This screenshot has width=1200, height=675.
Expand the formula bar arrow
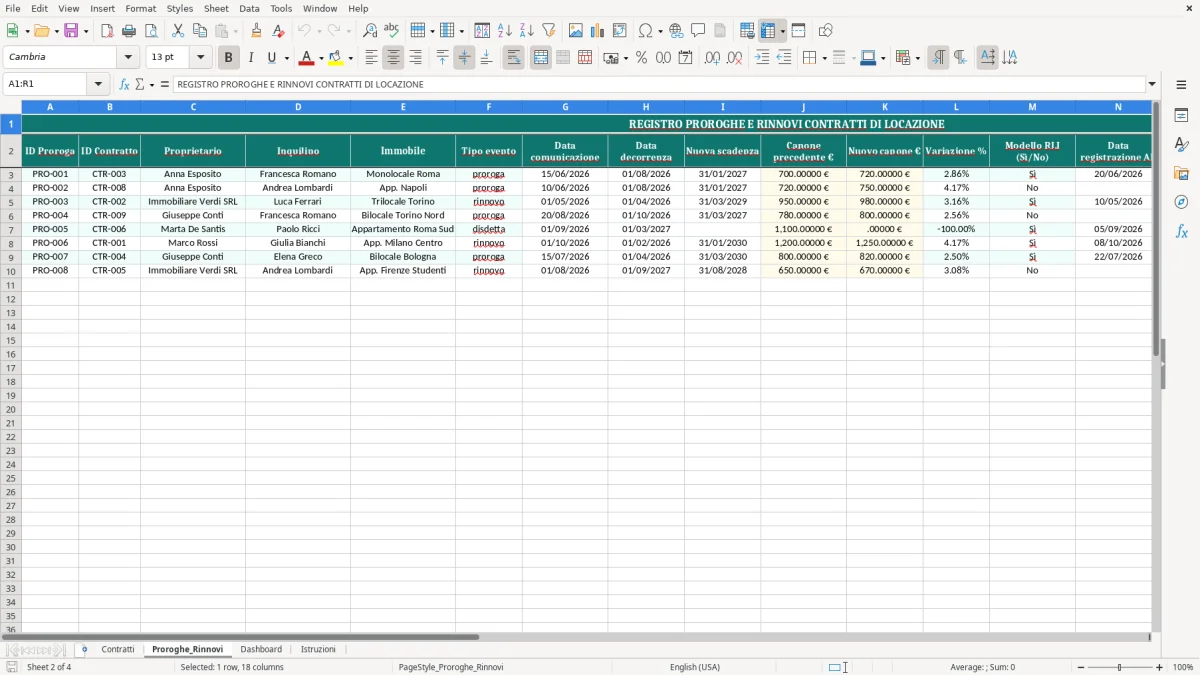pyautogui.click(x=1152, y=84)
